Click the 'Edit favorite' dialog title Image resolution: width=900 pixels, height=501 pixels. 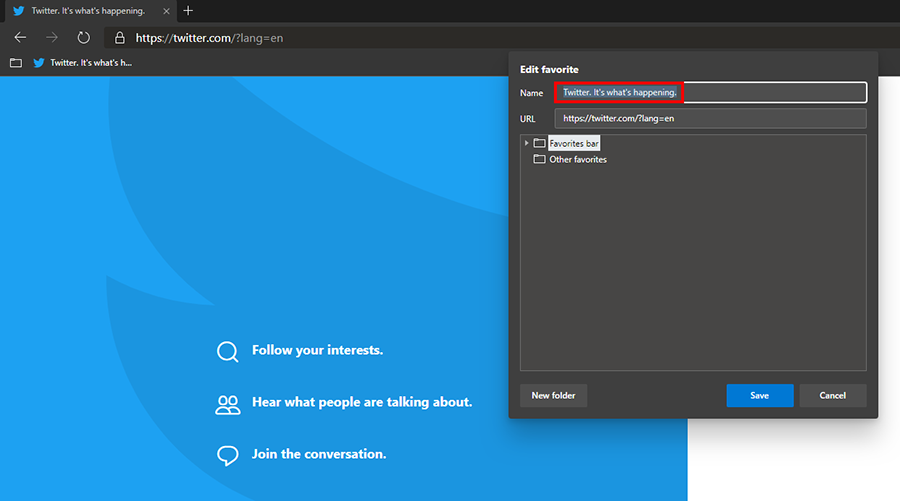click(549, 69)
